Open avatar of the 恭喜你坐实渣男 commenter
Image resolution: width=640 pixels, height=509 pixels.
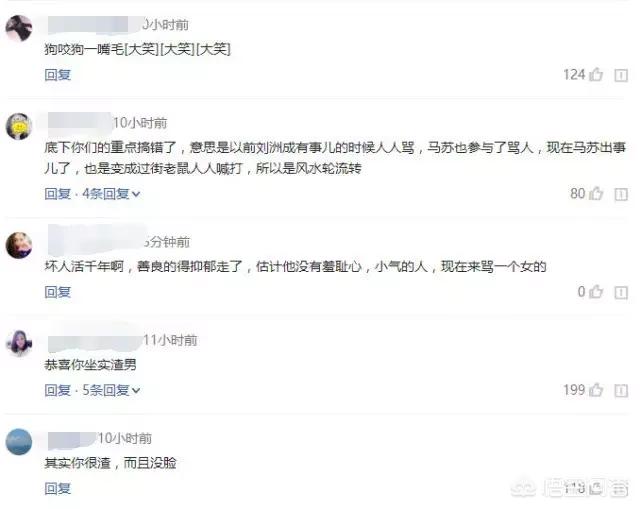[x=19, y=343]
